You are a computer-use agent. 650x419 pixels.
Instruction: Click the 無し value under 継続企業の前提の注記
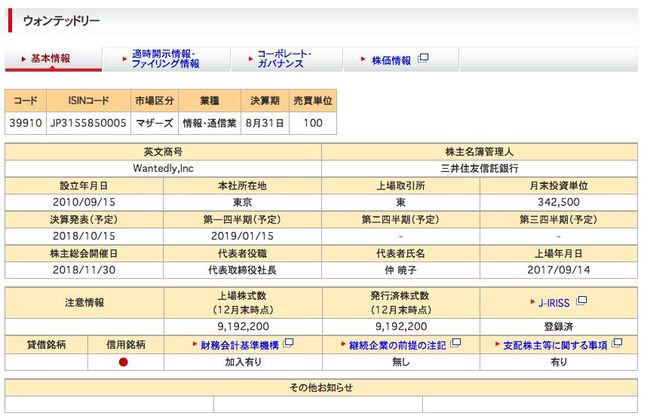pos(401,362)
